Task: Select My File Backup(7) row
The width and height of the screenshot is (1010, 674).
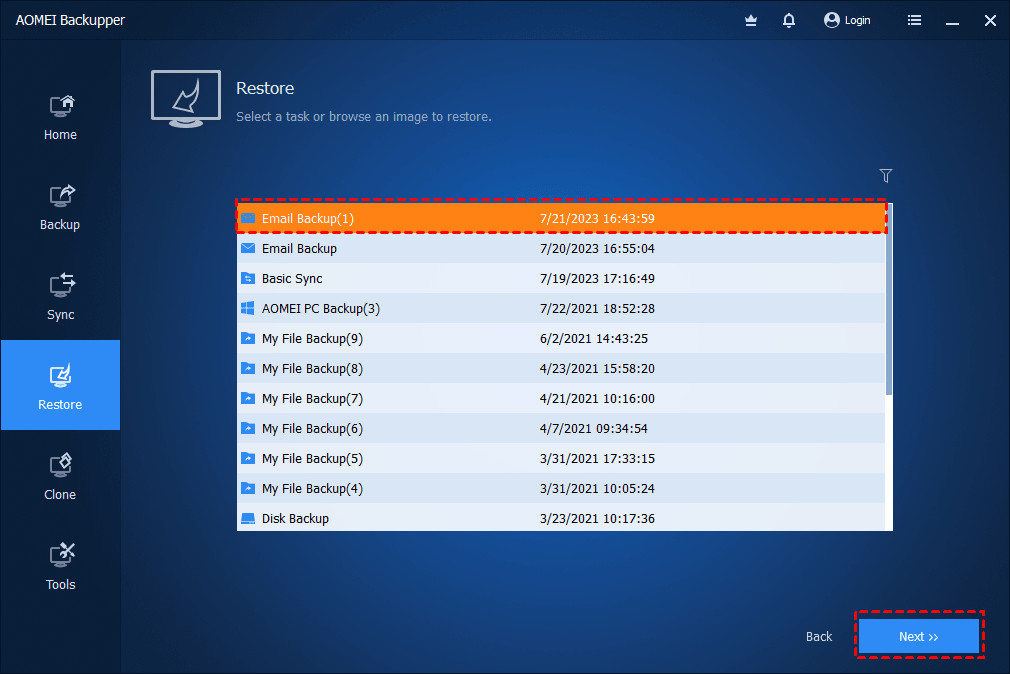Action: 561,398
